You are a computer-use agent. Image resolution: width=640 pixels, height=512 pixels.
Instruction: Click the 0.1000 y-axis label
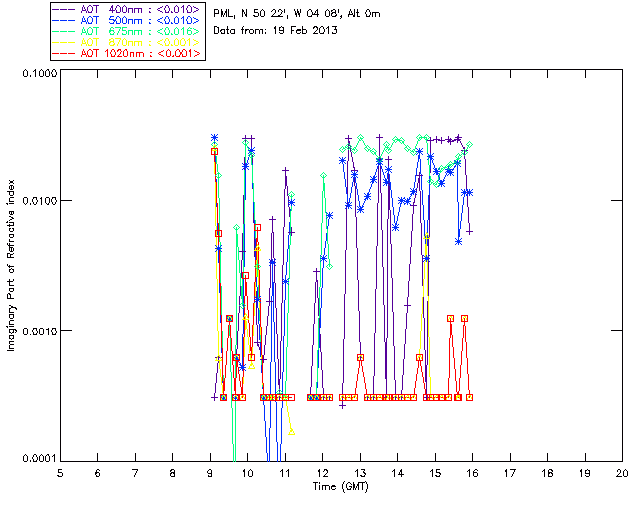[40, 73]
